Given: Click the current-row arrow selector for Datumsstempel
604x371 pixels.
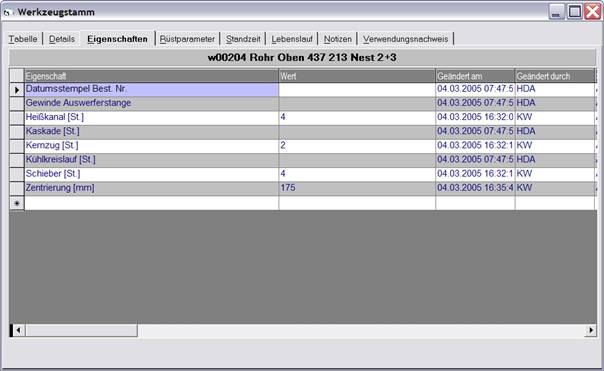Looking at the screenshot, I should [17, 89].
